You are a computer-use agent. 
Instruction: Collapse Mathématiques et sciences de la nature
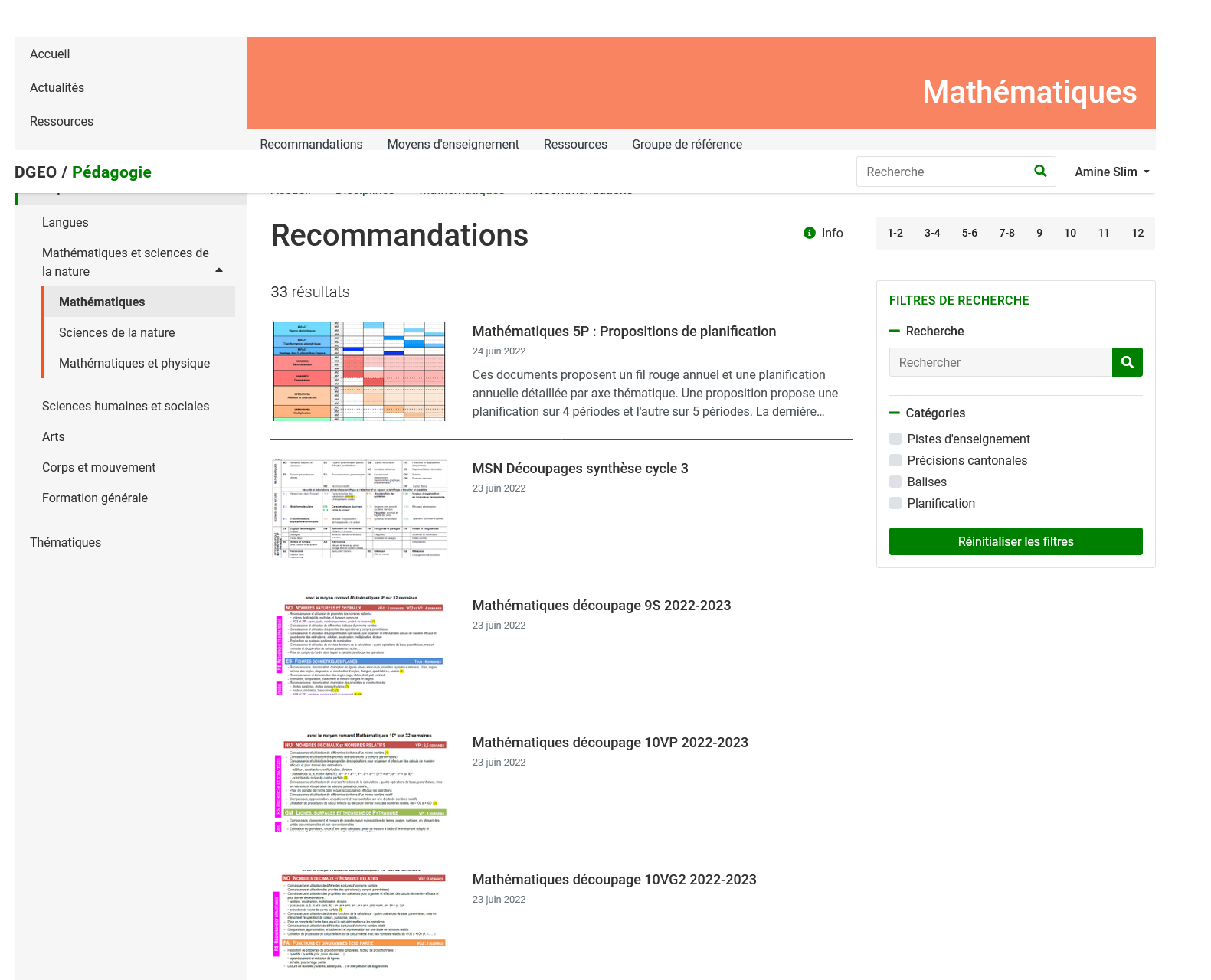coord(219,269)
